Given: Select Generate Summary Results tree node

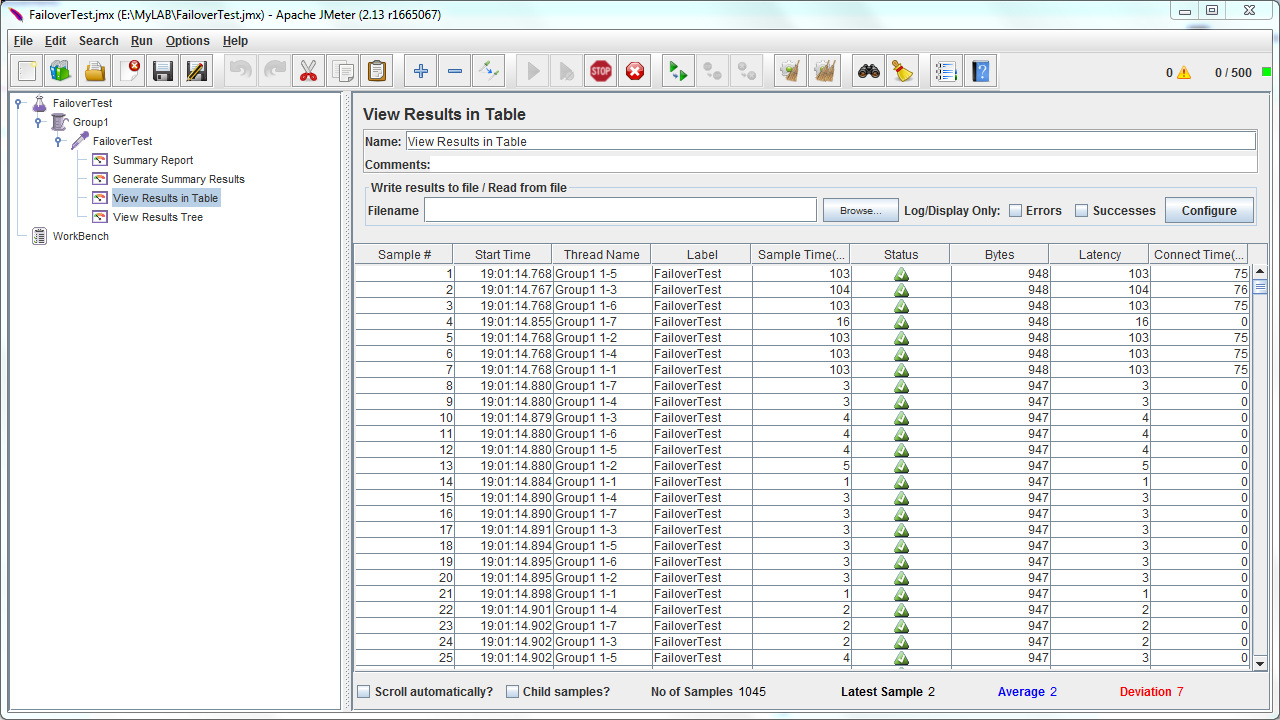Looking at the screenshot, I should pyautogui.click(x=179, y=179).
